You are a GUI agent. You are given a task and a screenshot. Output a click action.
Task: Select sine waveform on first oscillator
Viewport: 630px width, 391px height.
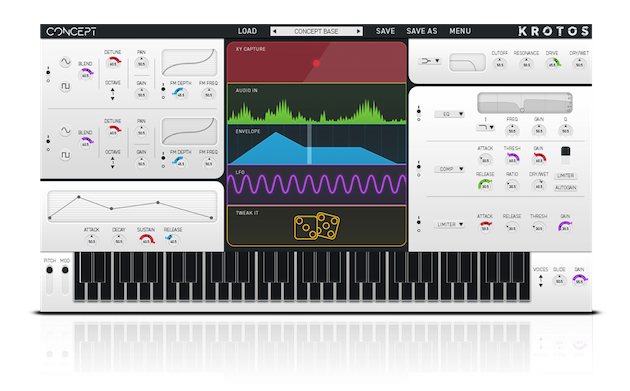(x=65, y=62)
